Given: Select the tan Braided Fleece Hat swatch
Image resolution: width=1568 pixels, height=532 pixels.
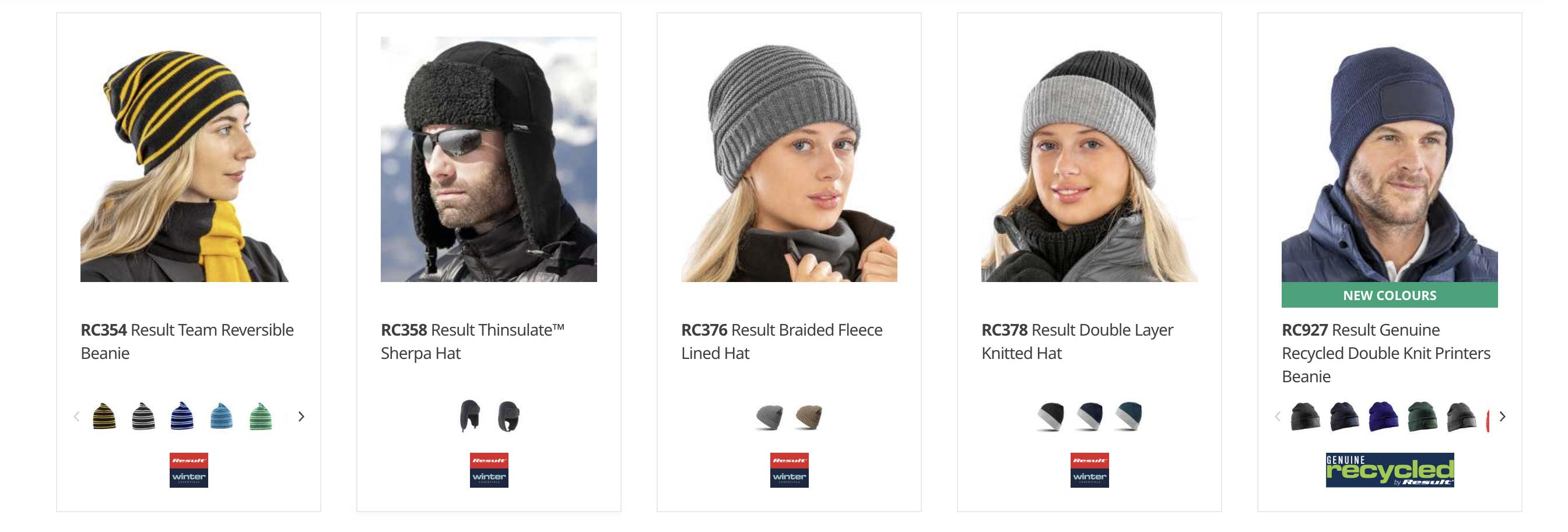Looking at the screenshot, I should [809, 417].
